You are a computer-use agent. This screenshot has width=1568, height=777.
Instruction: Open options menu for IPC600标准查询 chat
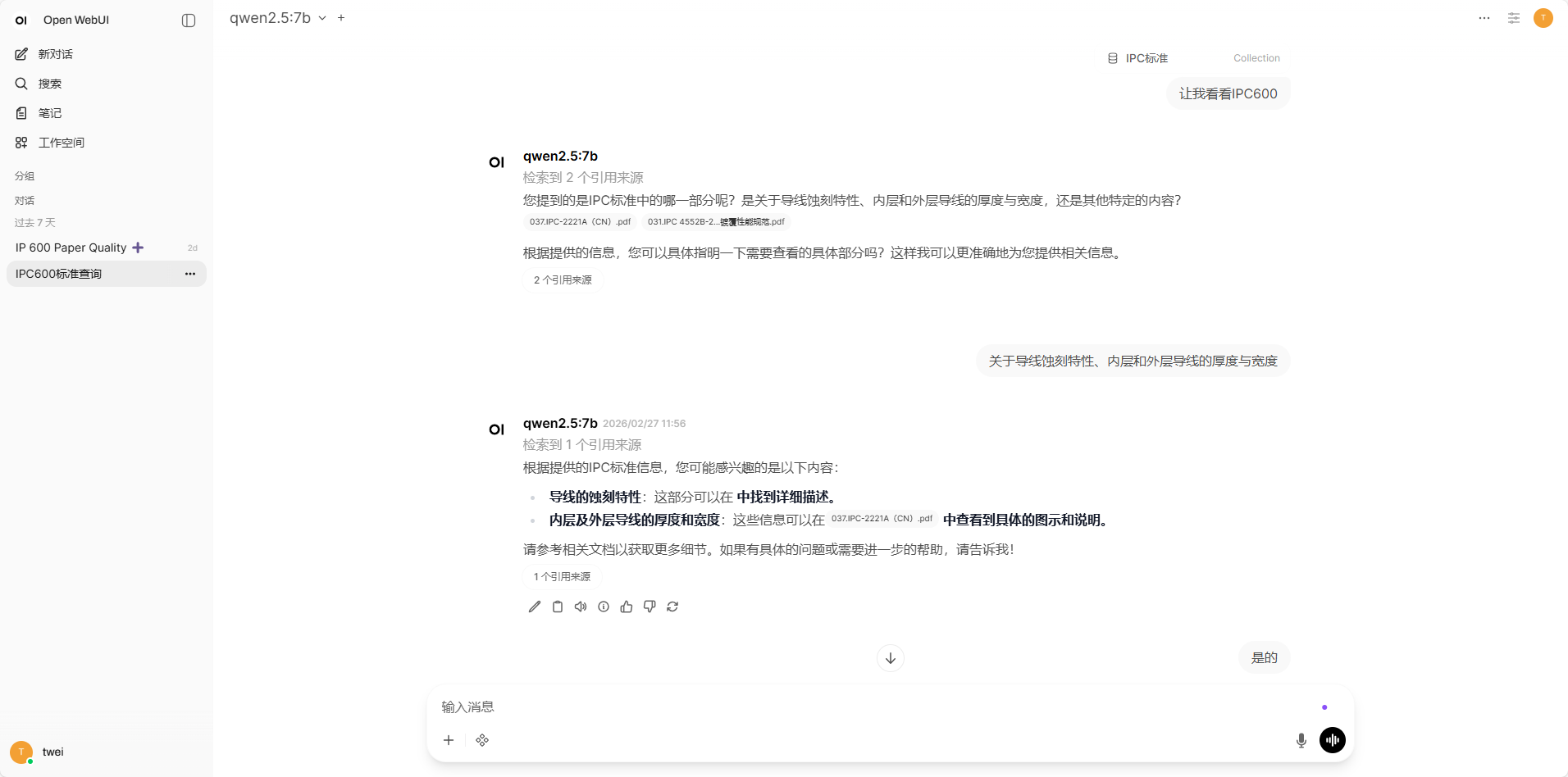coord(189,274)
